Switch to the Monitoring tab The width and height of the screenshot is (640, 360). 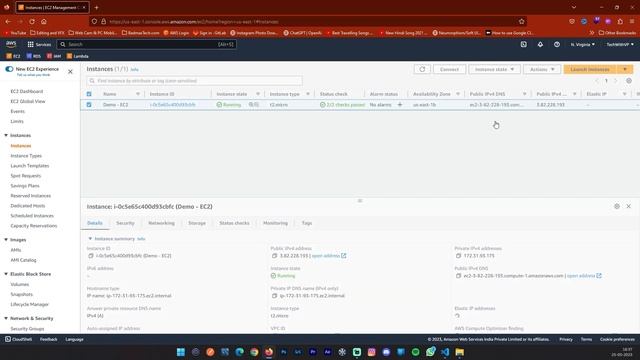pyautogui.click(x=275, y=223)
